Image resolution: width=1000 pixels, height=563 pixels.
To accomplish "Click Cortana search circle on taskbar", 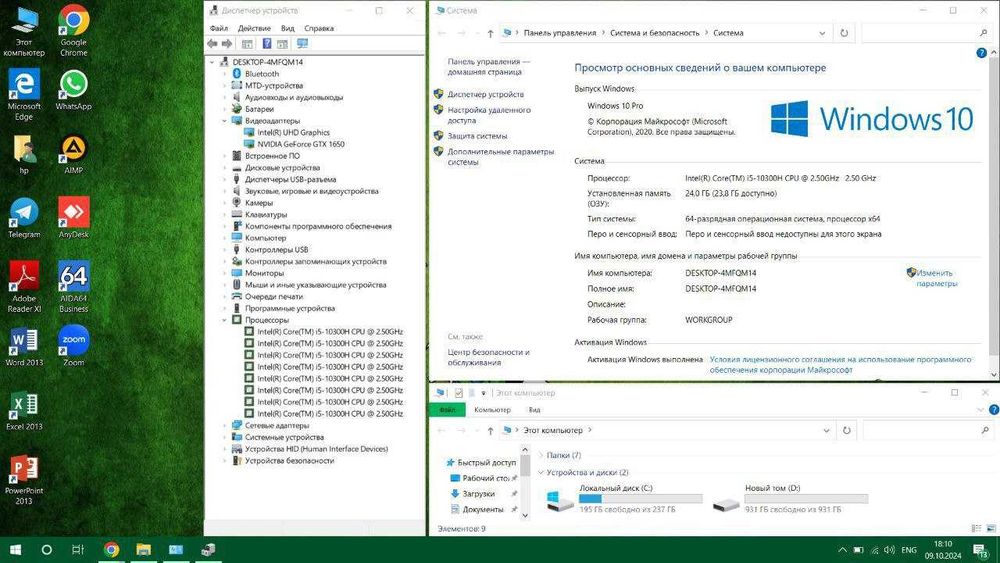I will coord(47,550).
